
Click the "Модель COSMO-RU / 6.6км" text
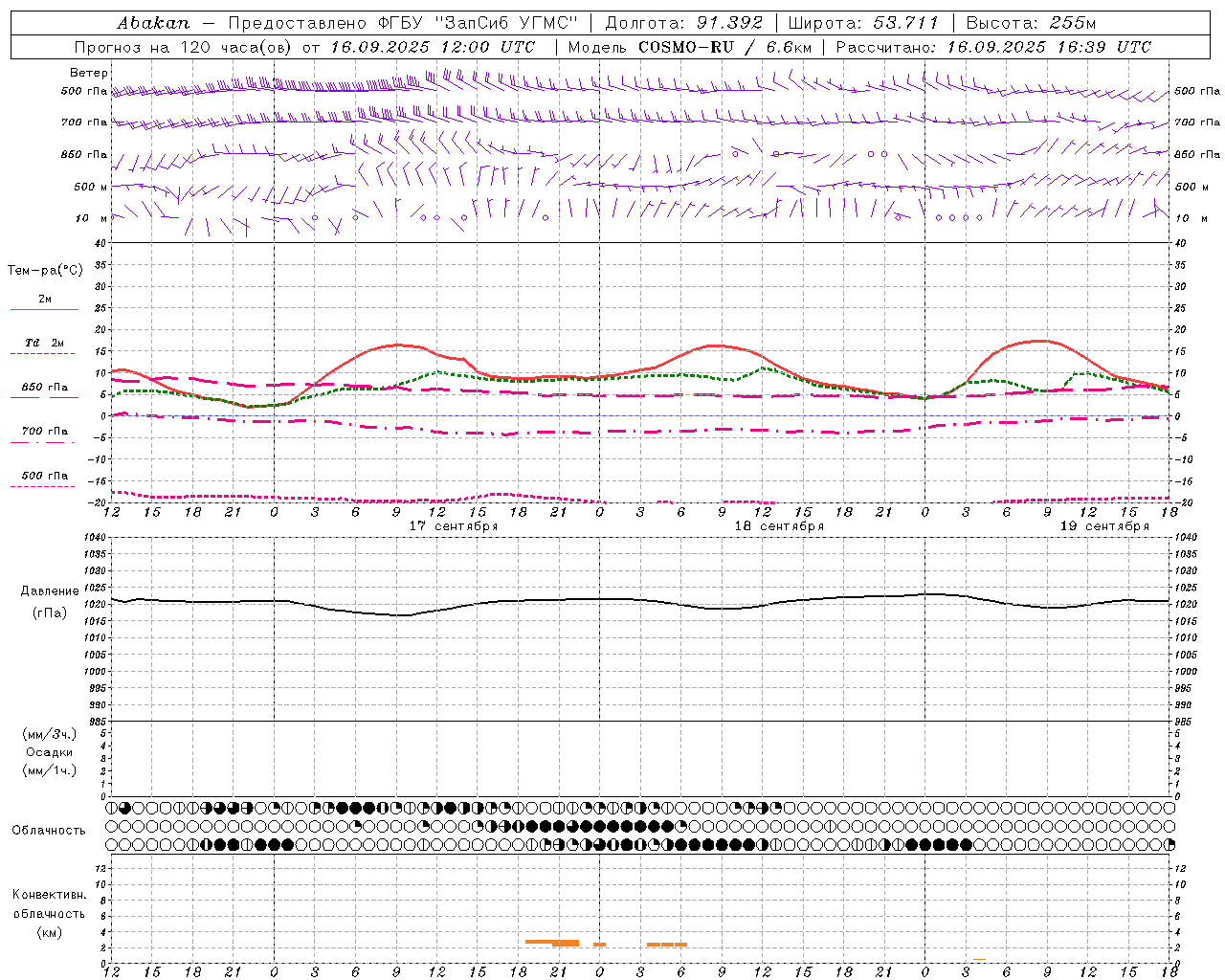[x=689, y=47]
